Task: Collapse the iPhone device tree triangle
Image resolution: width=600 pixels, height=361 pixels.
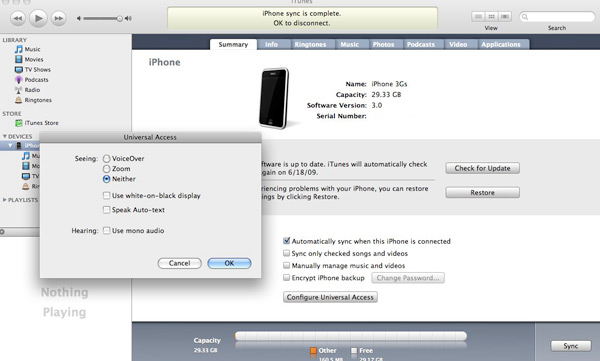Action: pos(10,145)
